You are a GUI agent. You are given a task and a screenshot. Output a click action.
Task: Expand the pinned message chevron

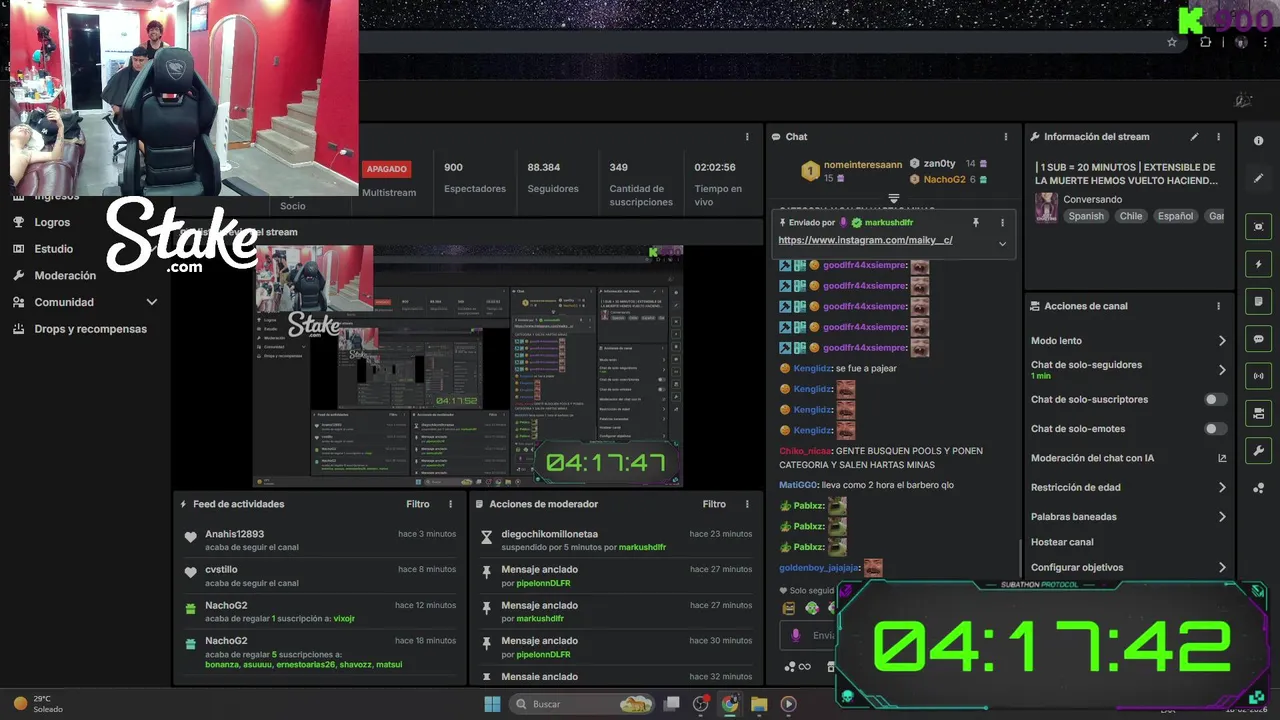(1002, 243)
